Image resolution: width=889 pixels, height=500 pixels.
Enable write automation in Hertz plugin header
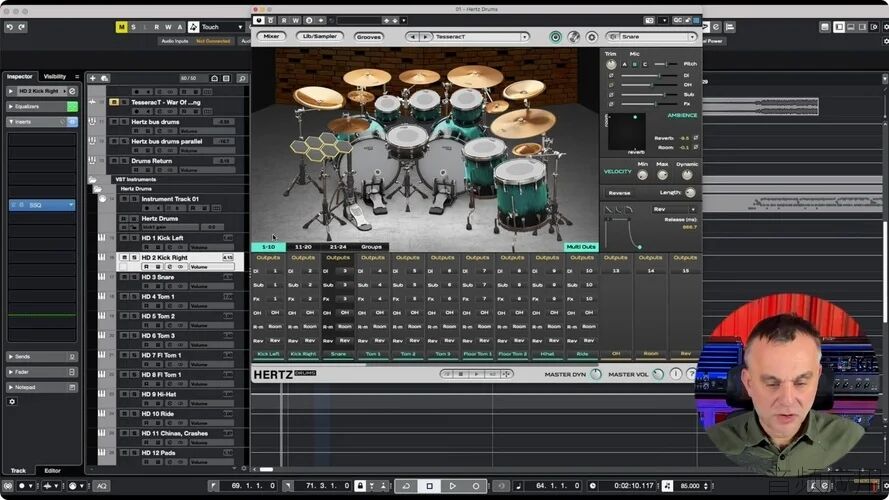(x=295, y=20)
